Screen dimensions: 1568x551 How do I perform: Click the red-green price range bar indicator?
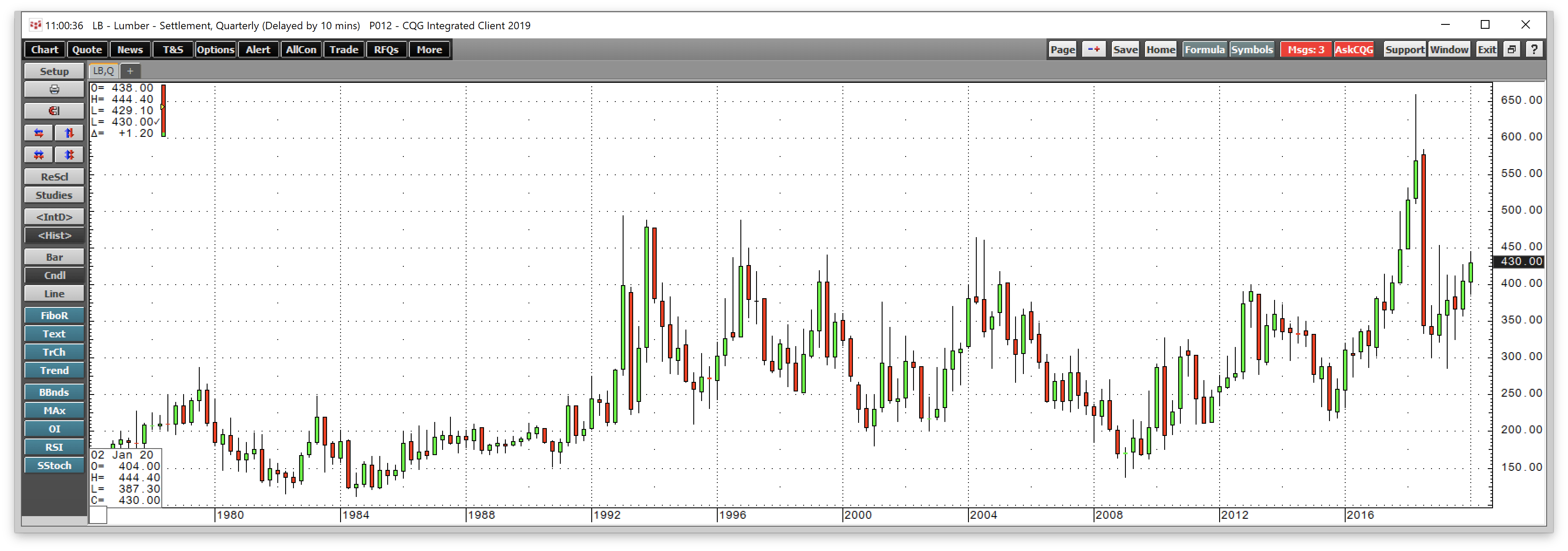point(163,110)
